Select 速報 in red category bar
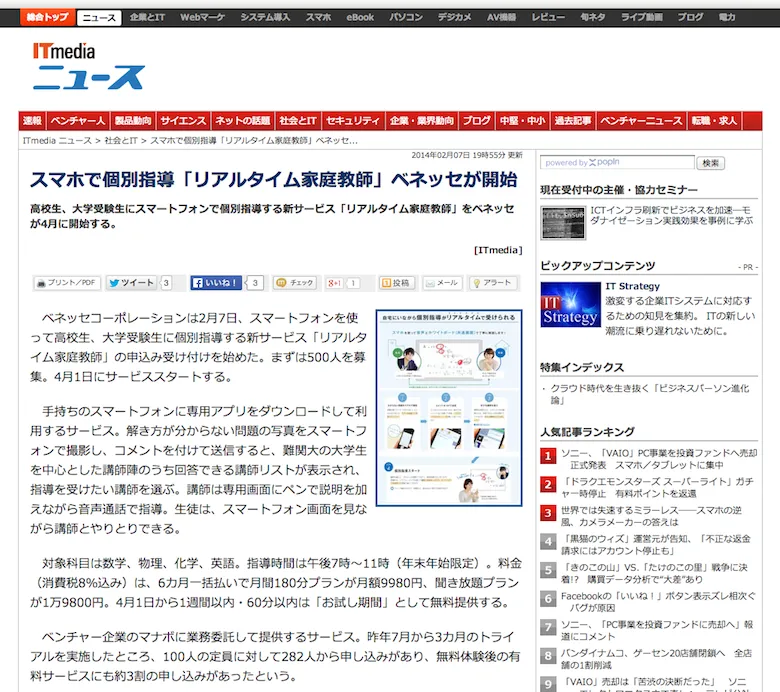 pyautogui.click(x=32, y=121)
